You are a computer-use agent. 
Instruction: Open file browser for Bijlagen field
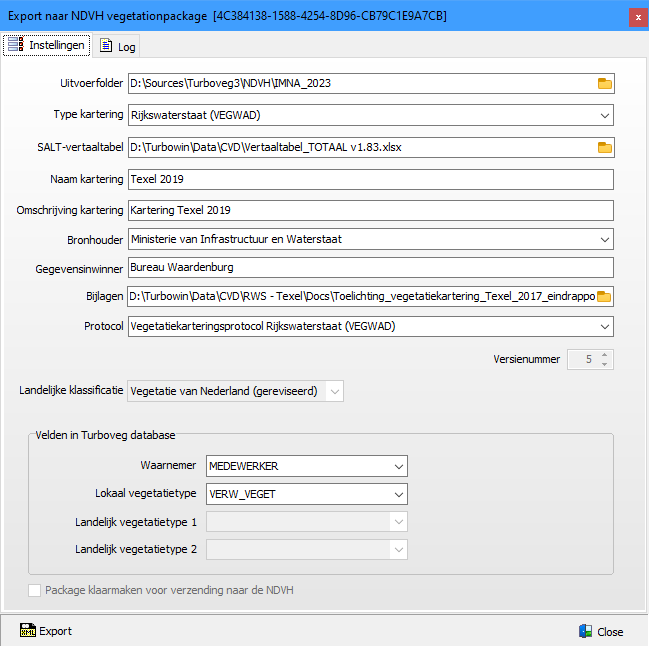click(604, 296)
